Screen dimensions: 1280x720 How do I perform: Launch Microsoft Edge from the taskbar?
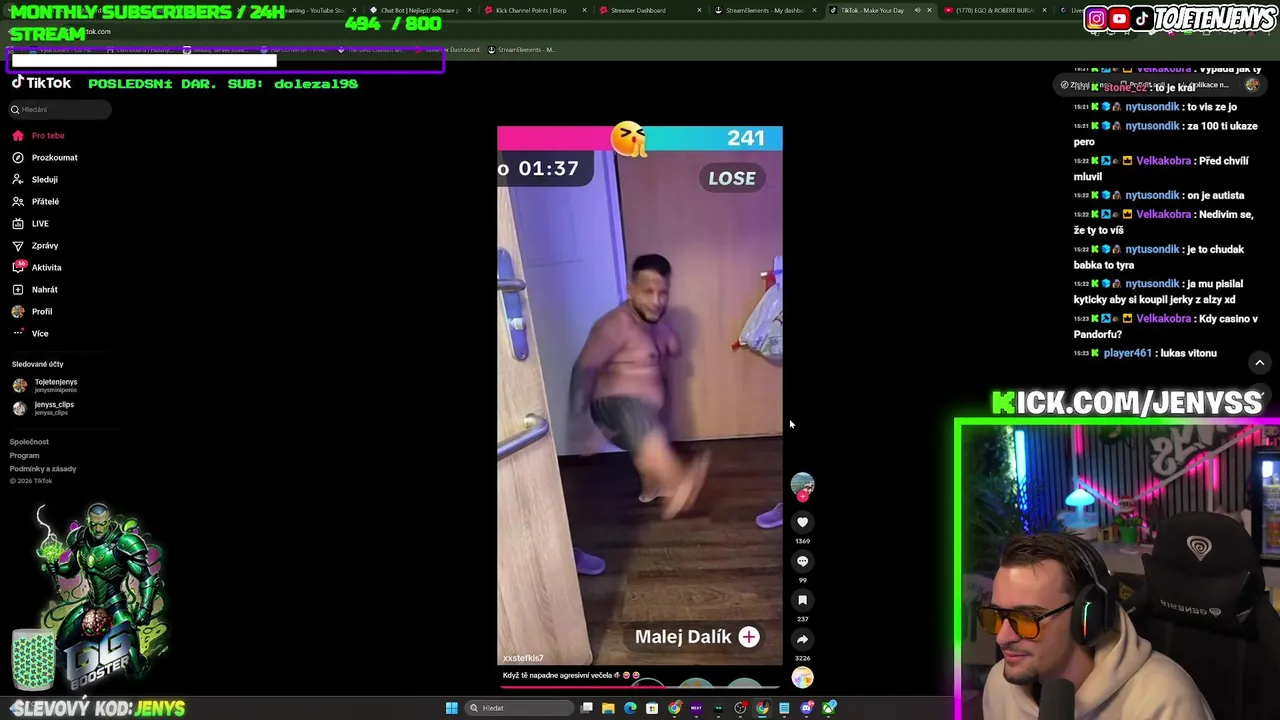point(630,708)
